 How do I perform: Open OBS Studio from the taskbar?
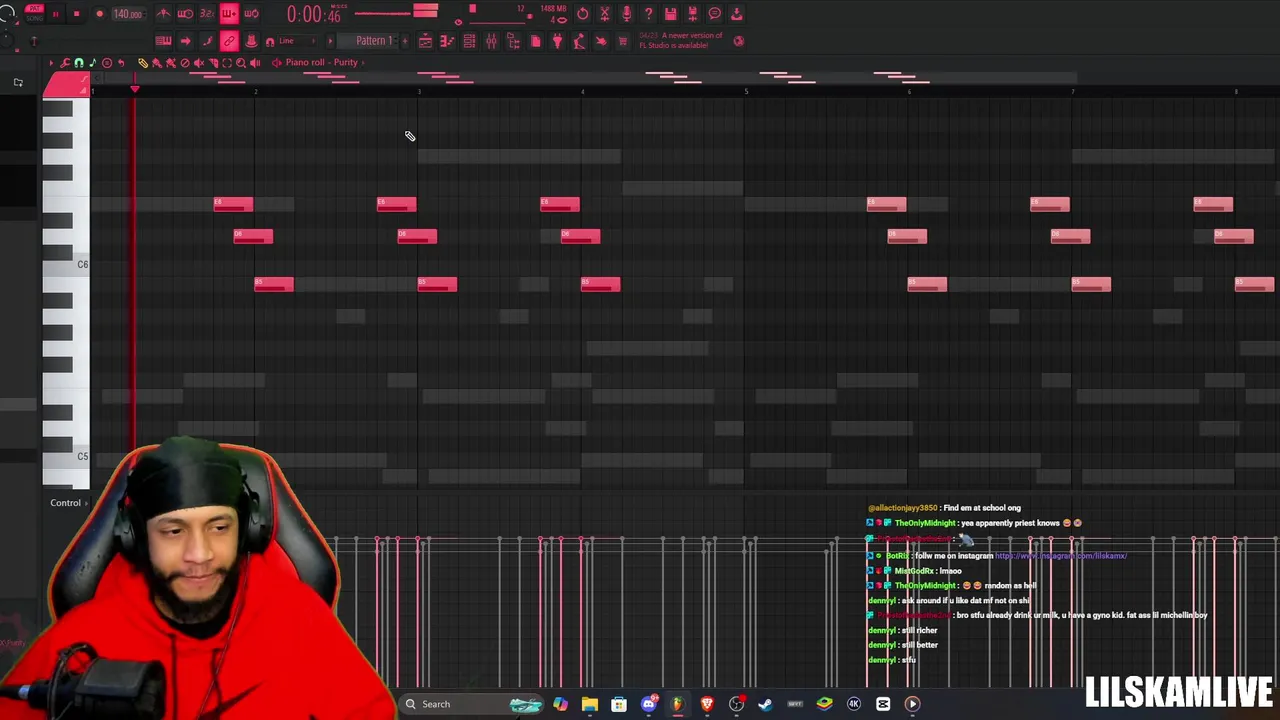click(736, 704)
